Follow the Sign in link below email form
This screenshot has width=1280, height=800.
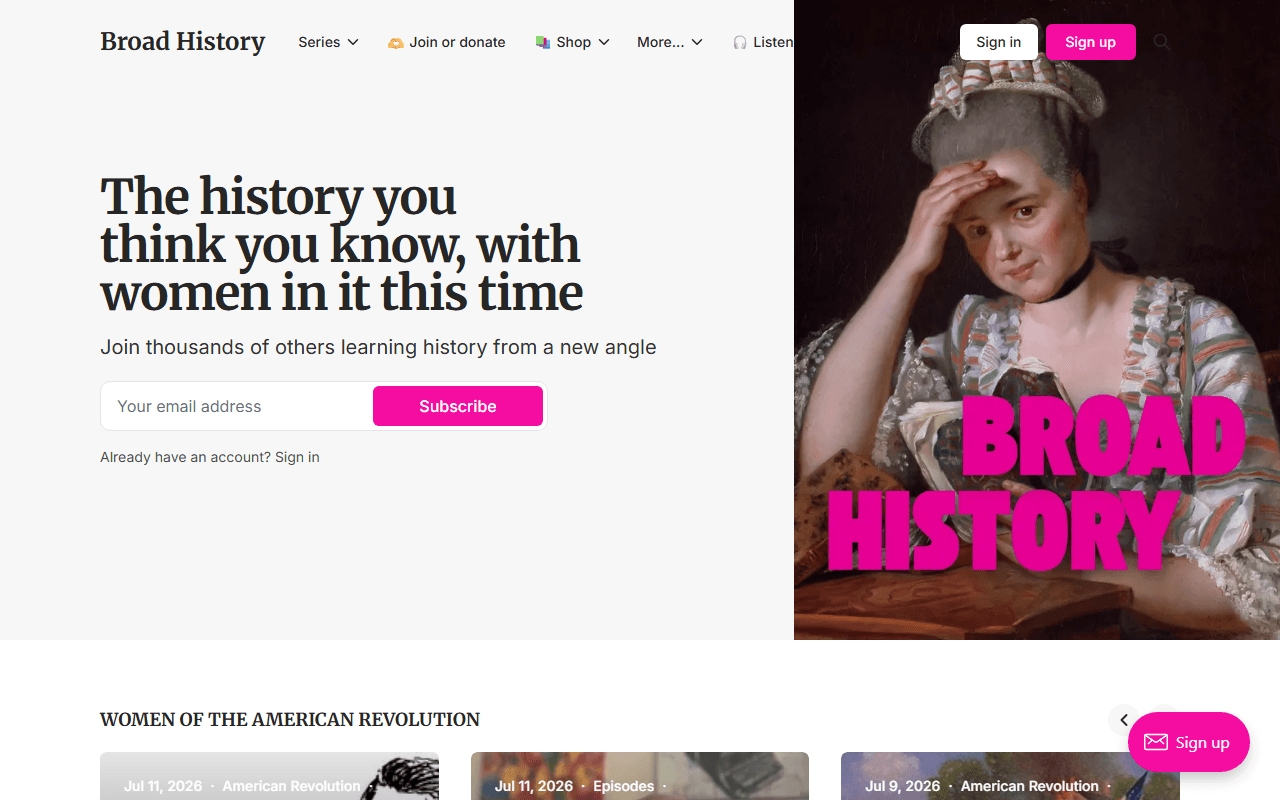click(x=297, y=457)
